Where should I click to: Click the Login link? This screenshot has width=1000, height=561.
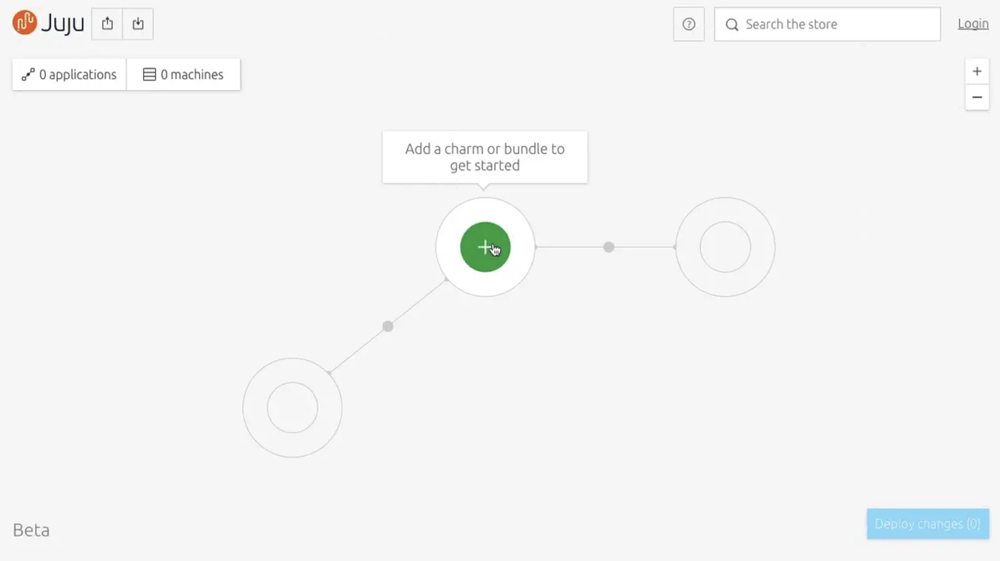pyautogui.click(x=973, y=24)
